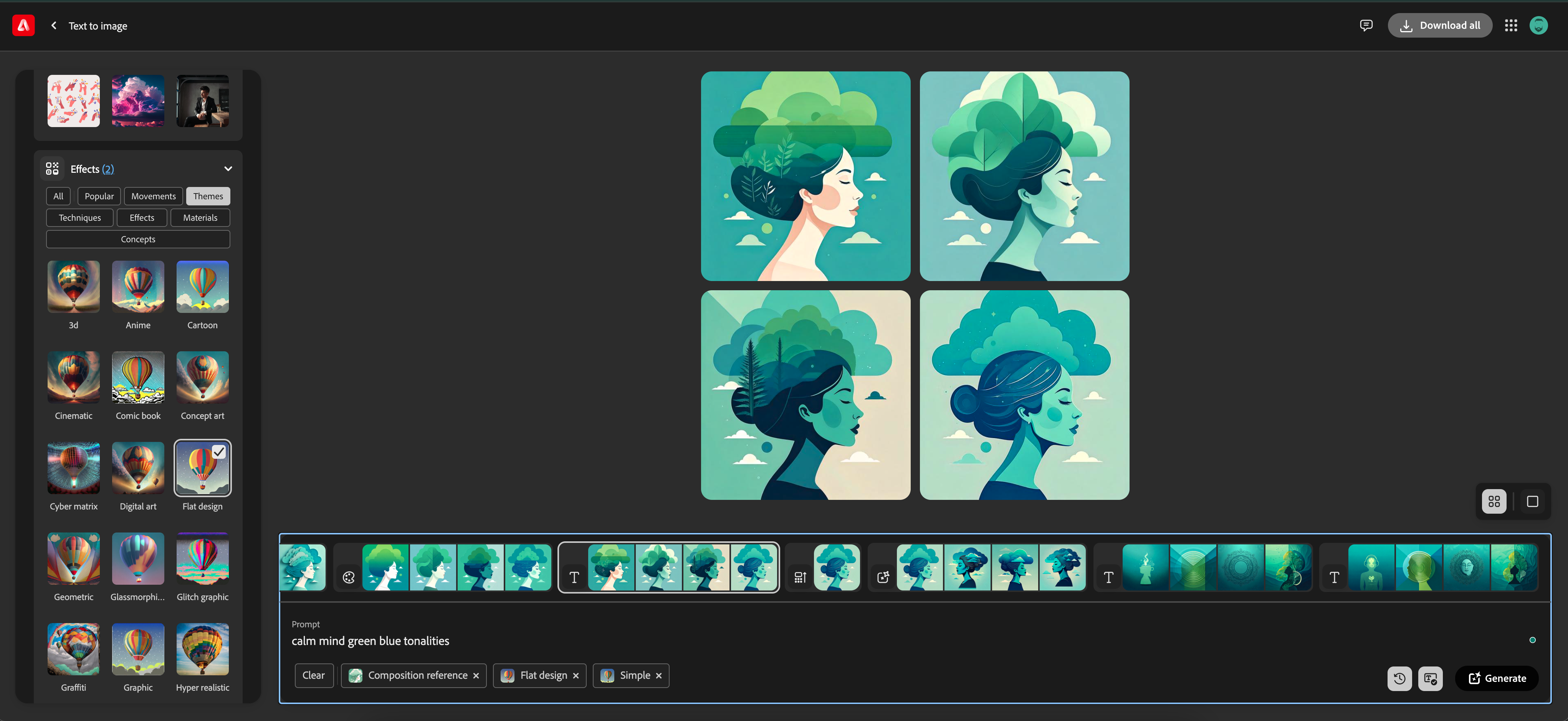This screenshot has height=721, width=1568.
Task: Select the Cyber matrix effect thumbnail
Action: click(x=74, y=467)
